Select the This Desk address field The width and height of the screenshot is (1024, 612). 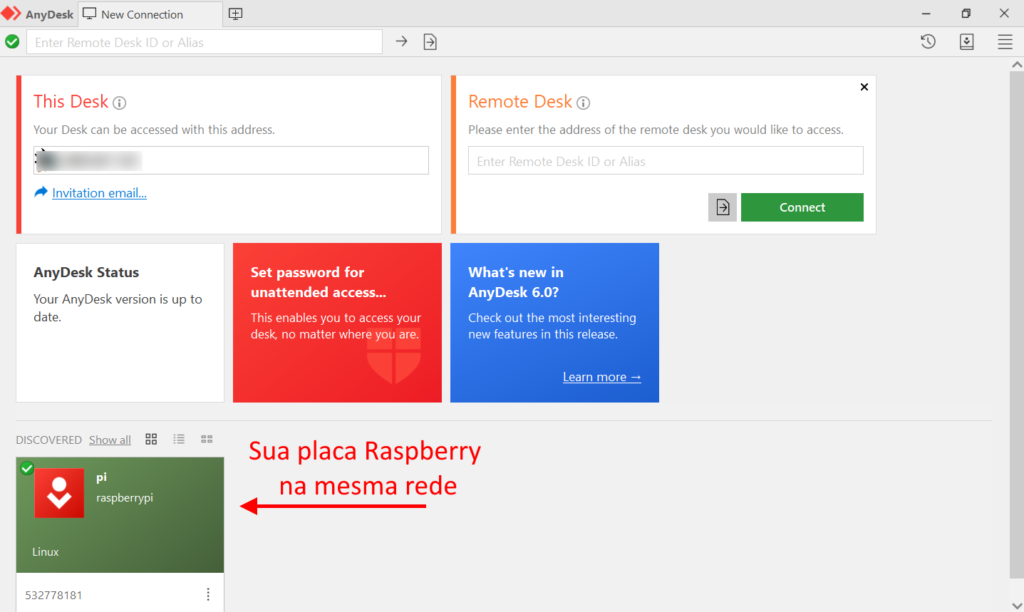[231, 160]
